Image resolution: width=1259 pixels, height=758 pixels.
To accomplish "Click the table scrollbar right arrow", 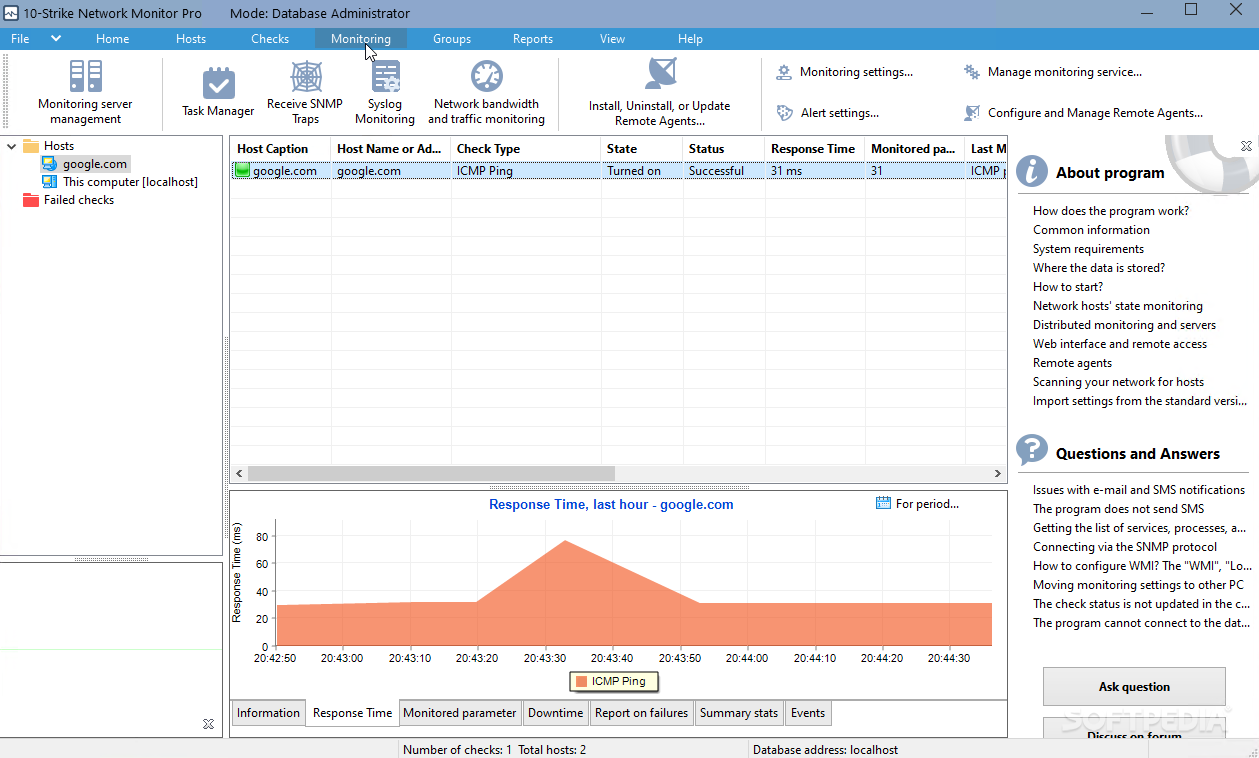I will pyautogui.click(x=998, y=474).
